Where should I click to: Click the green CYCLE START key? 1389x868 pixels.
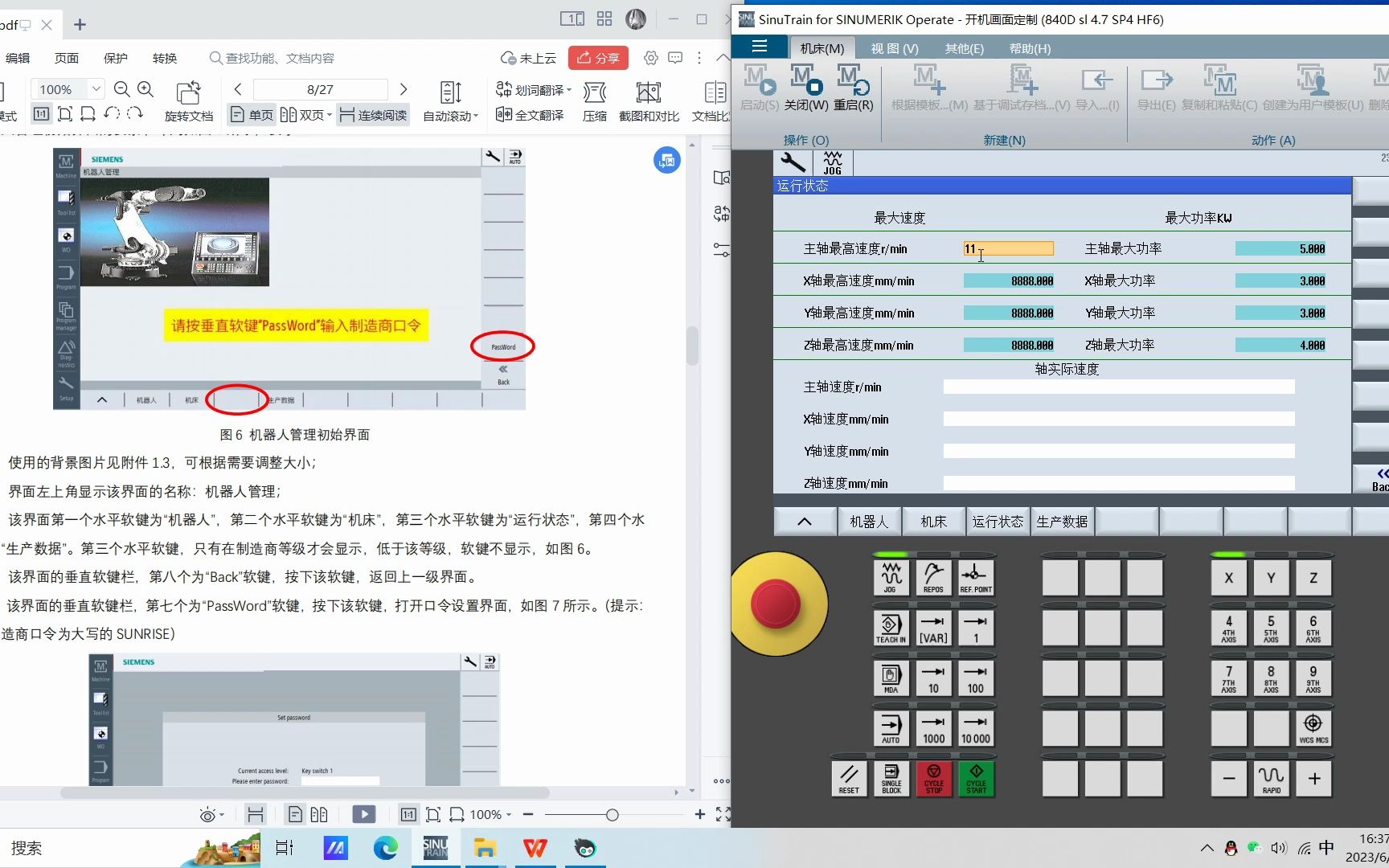(x=976, y=779)
